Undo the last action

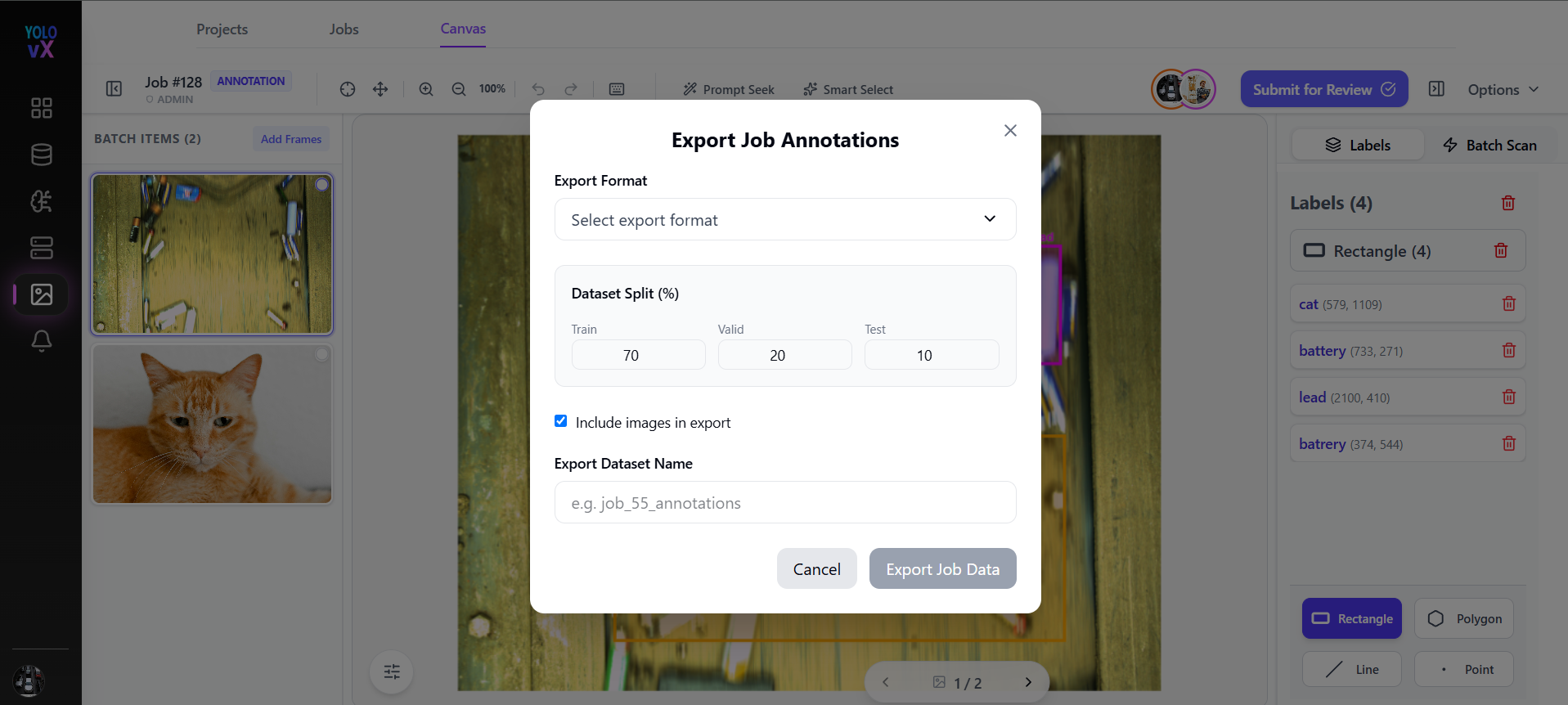pos(538,89)
